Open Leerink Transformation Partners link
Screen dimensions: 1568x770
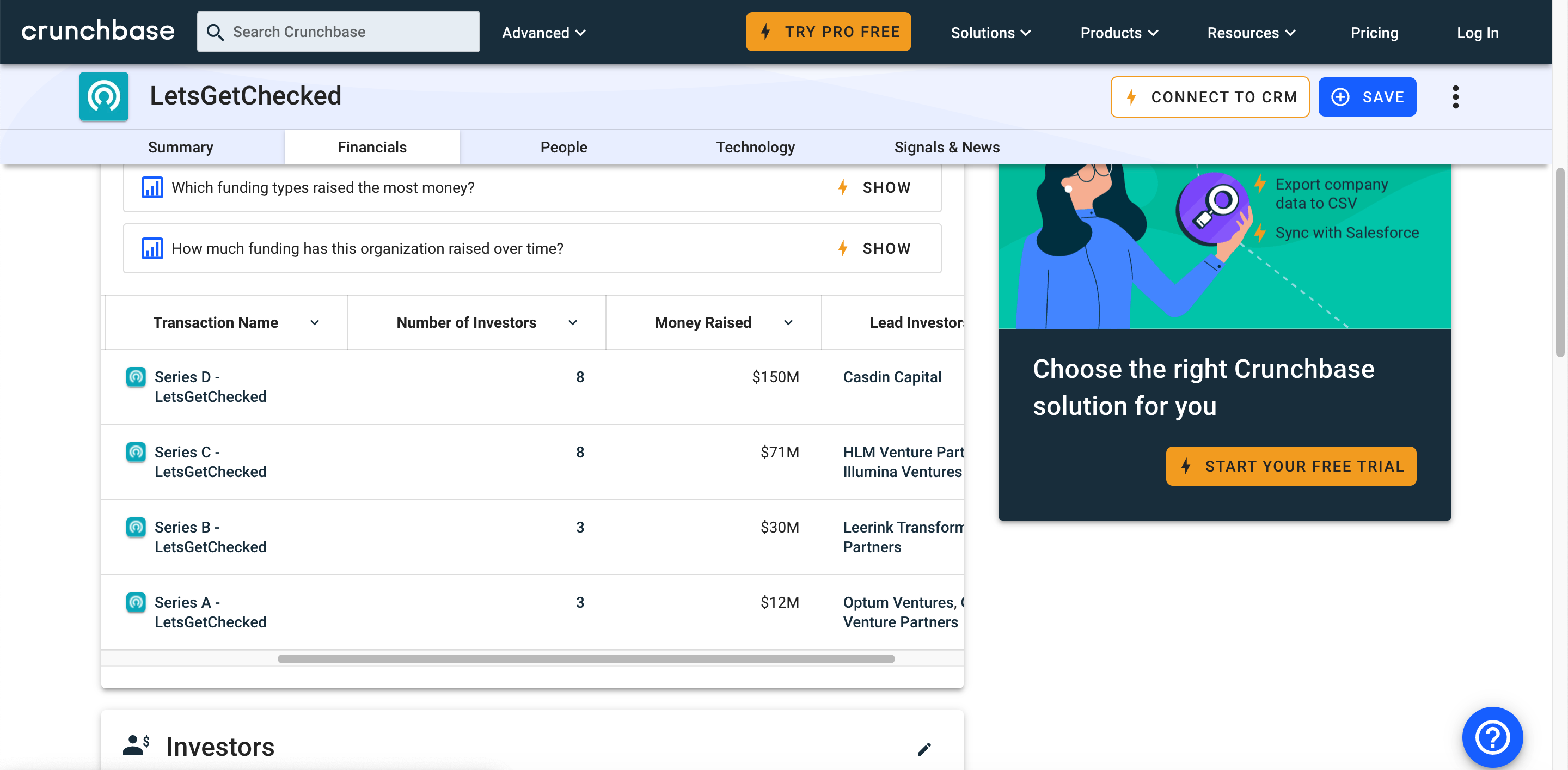pos(903,537)
